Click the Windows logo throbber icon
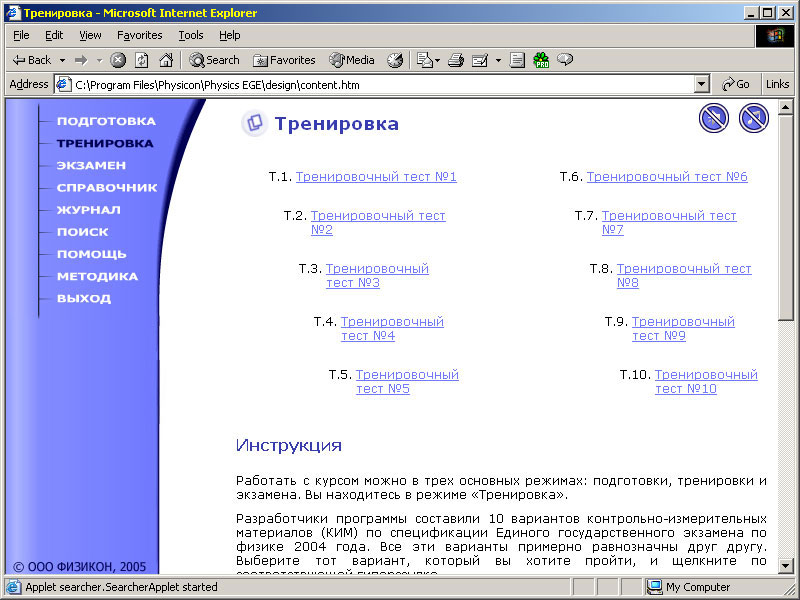The width and height of the screenshot is (800, 600). [774, 36]
